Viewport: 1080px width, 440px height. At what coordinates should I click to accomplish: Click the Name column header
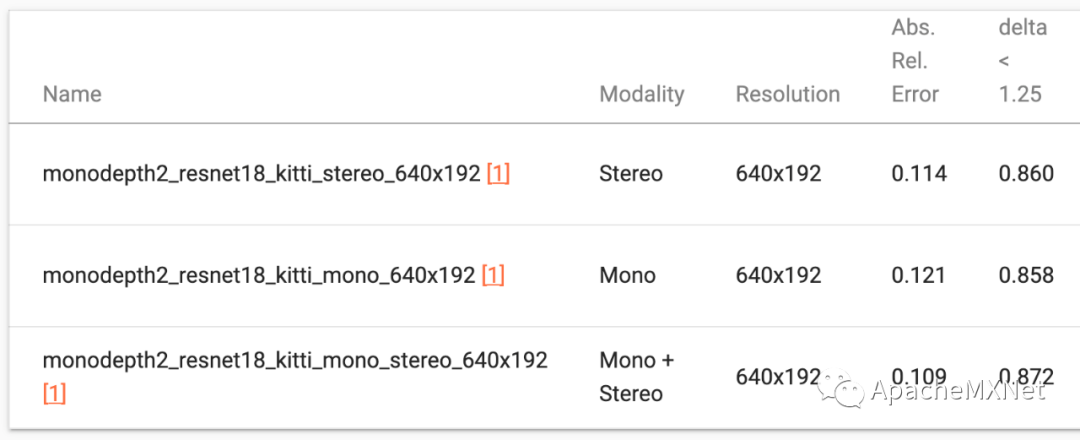click(x=72, y=94)
